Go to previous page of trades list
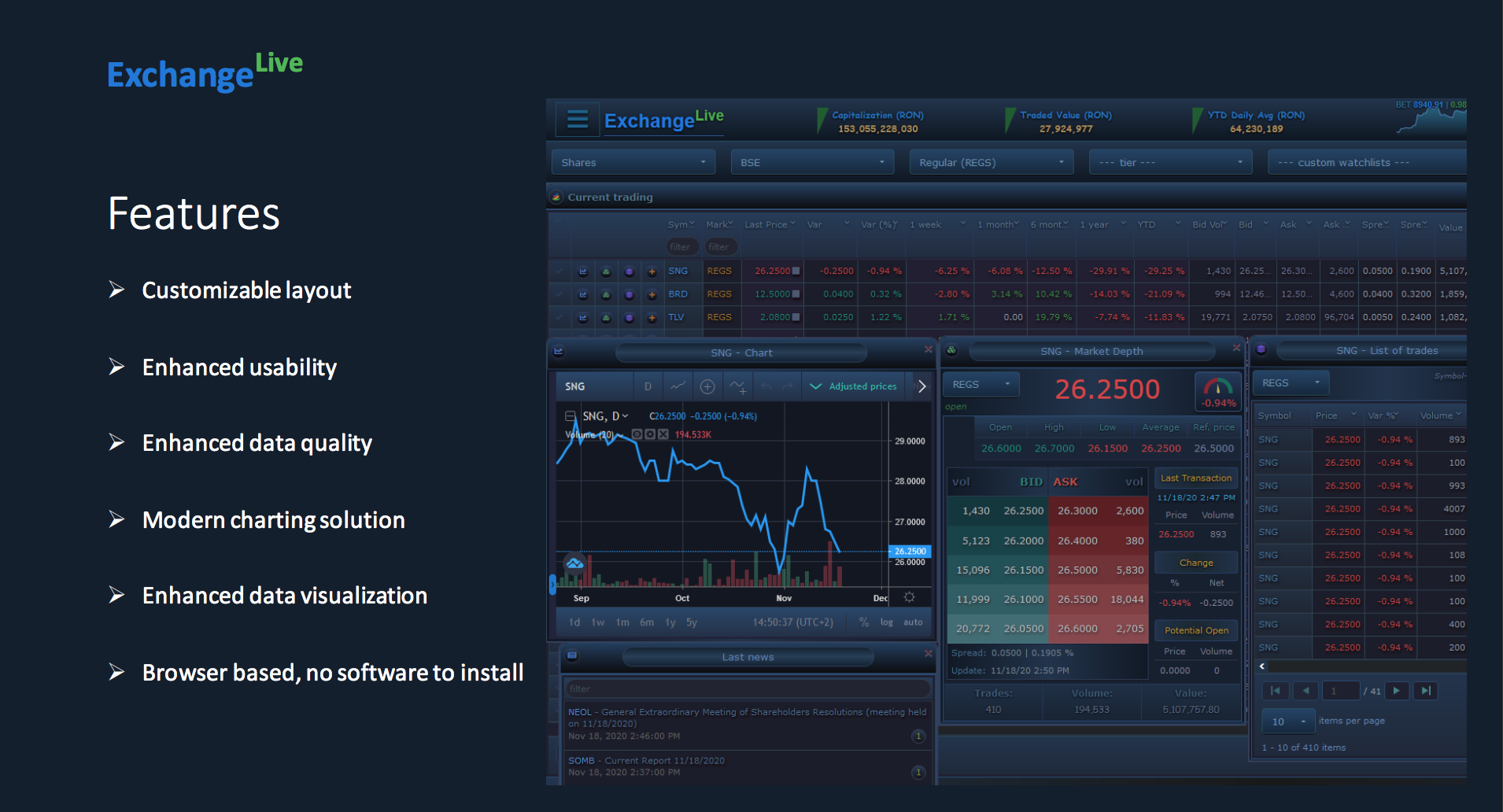 1305,691
